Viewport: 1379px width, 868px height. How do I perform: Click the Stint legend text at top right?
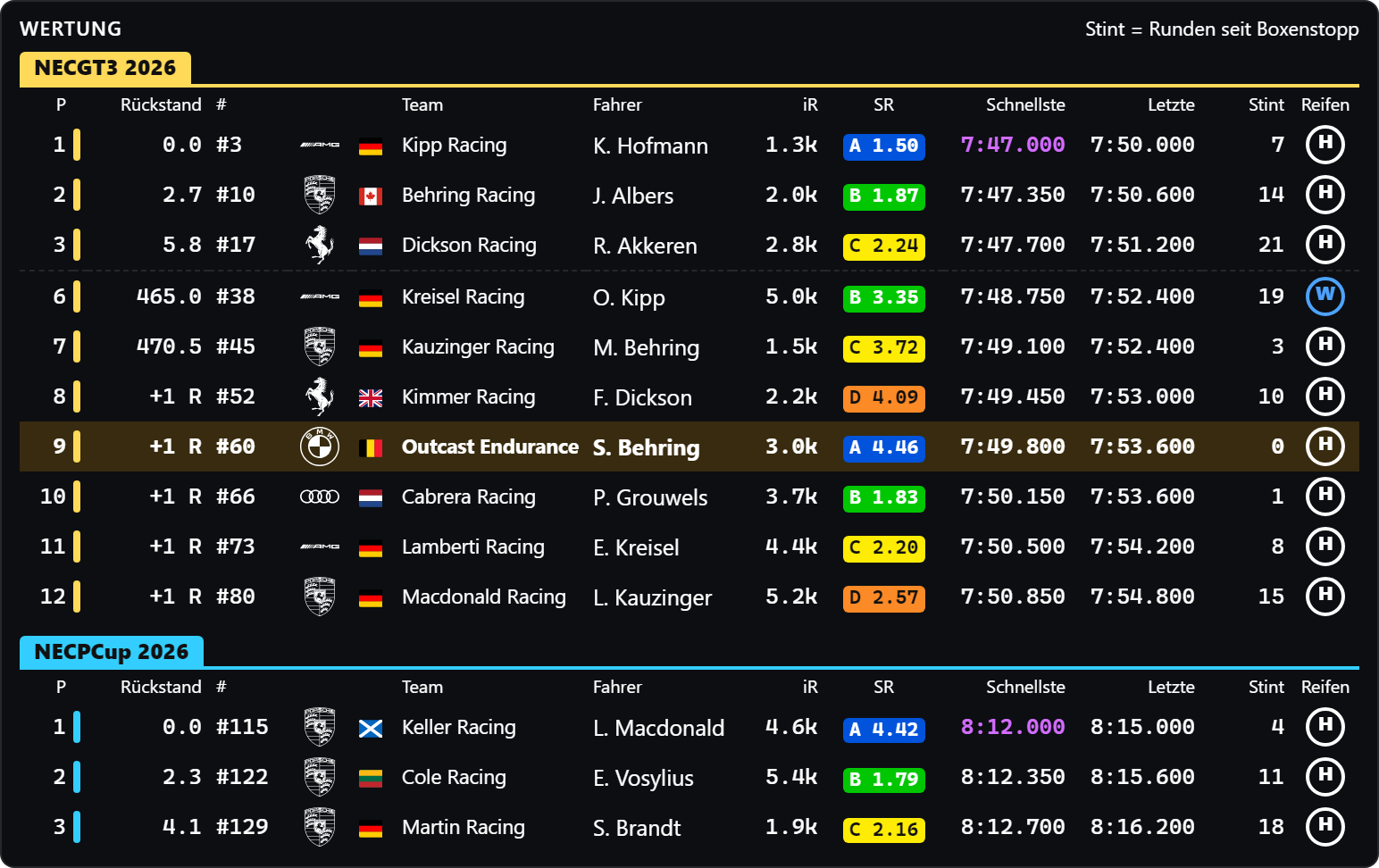pyautogui.click(x=1222, y=29)
